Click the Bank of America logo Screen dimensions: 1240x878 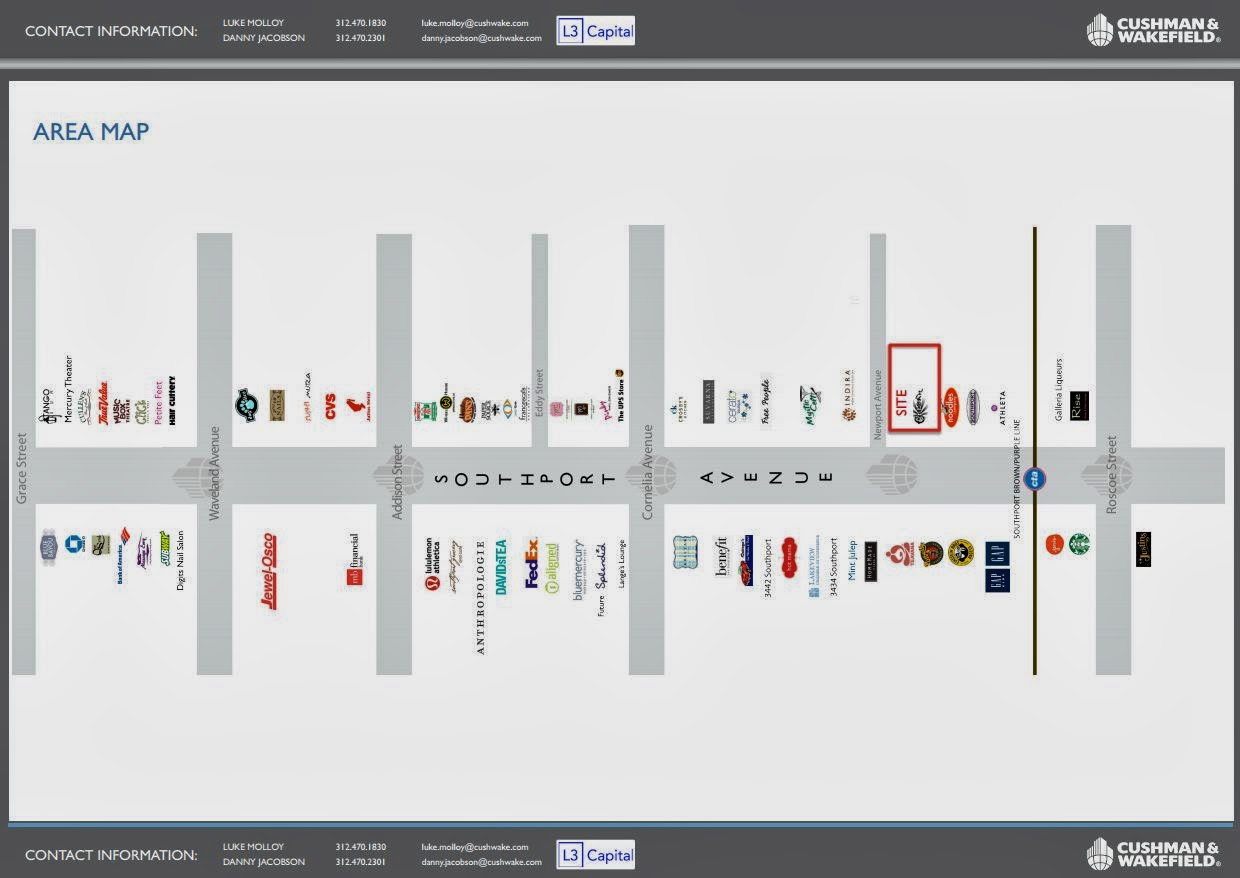[x=123, y=554]
